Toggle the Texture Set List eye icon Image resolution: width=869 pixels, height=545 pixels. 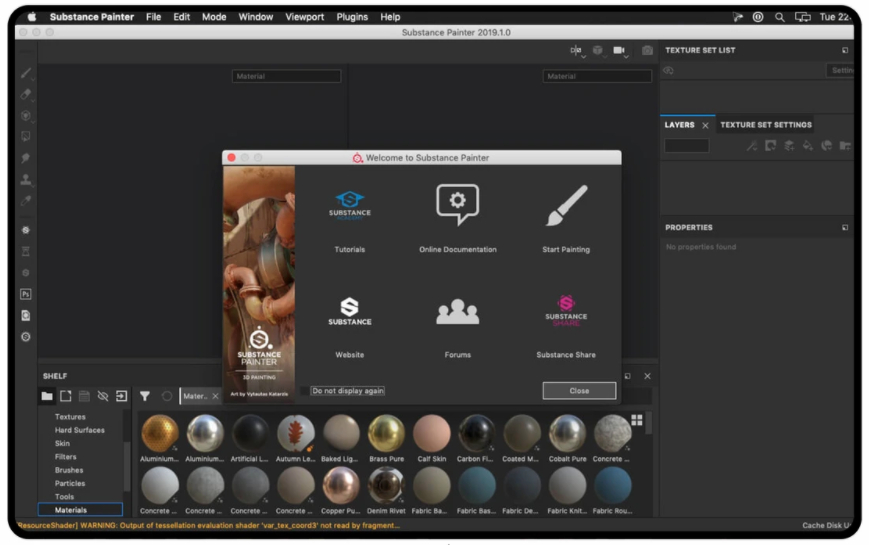tap(668, 70)
